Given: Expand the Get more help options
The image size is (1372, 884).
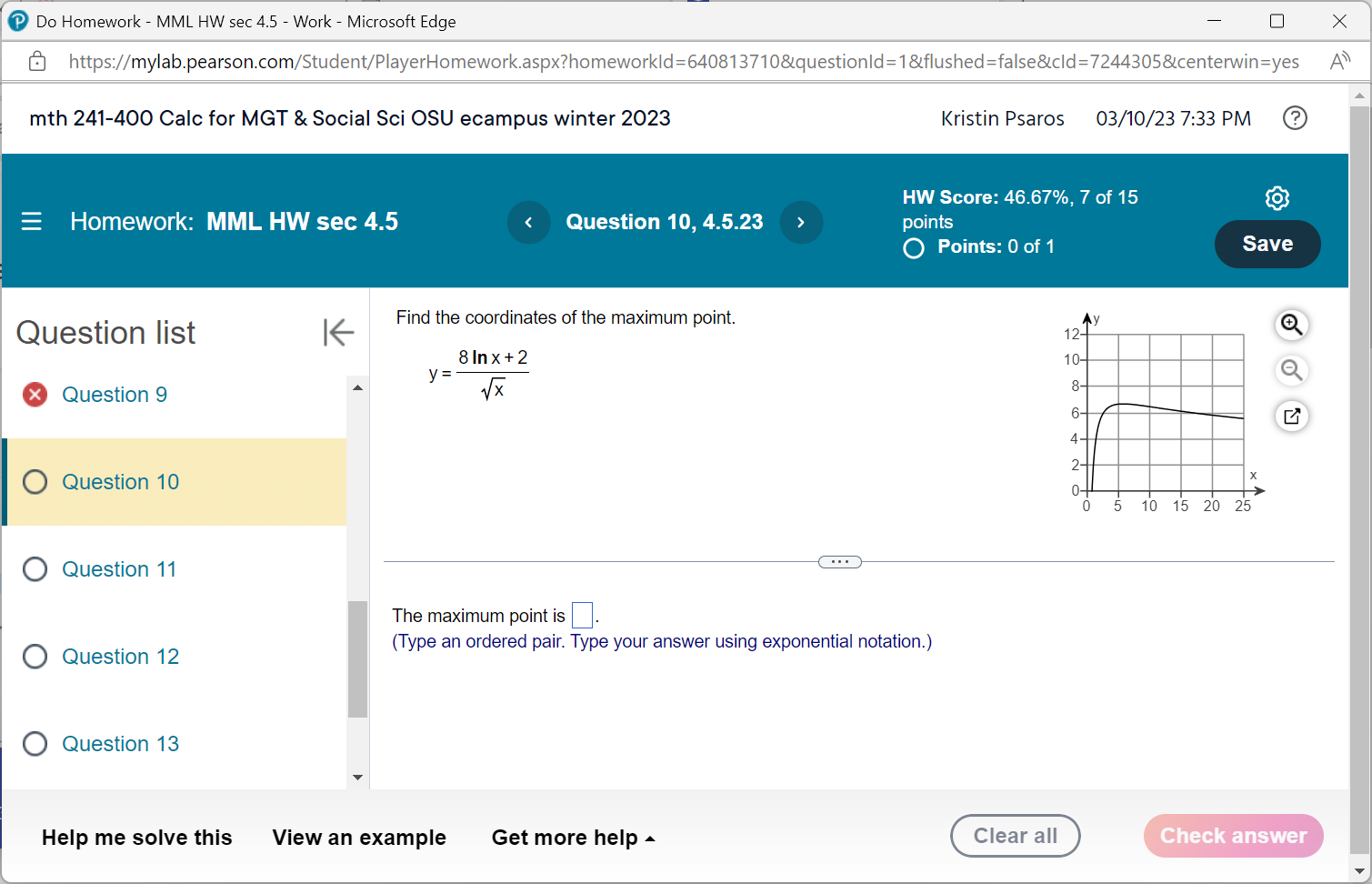Looking at the screenshot, I should tap(574, 837).
